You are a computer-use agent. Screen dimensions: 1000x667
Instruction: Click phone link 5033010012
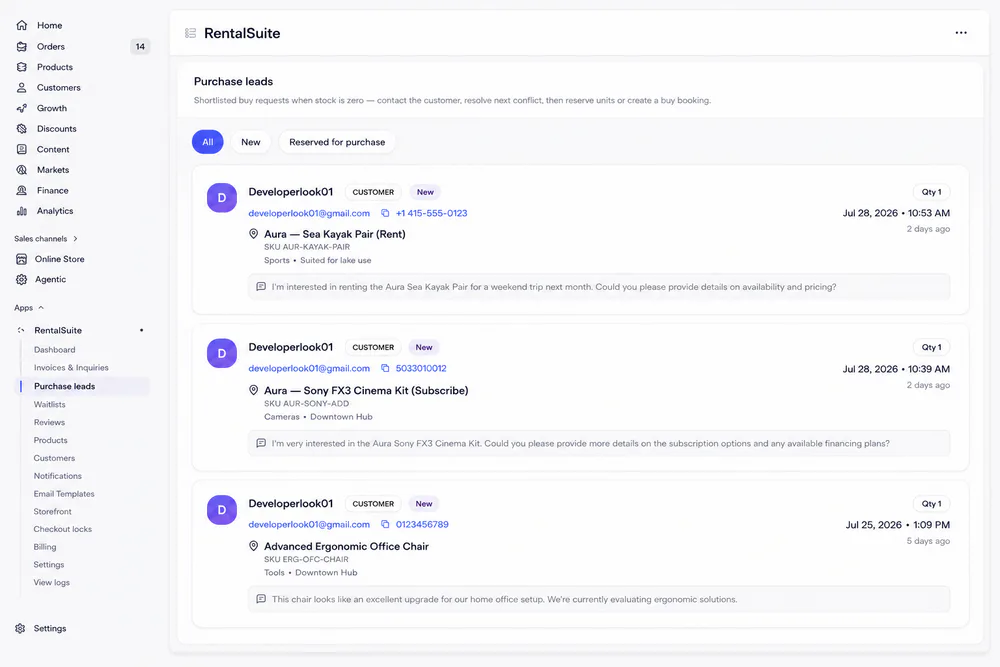coord(421,369)
